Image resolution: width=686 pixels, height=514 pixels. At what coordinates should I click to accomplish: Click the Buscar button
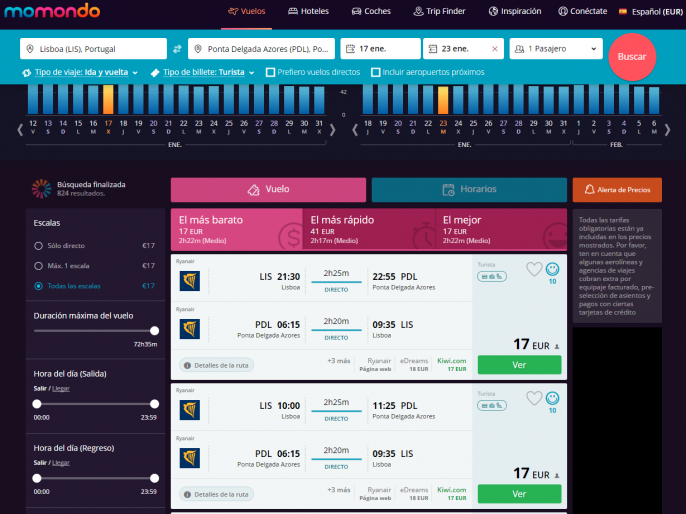click(632, 57)
